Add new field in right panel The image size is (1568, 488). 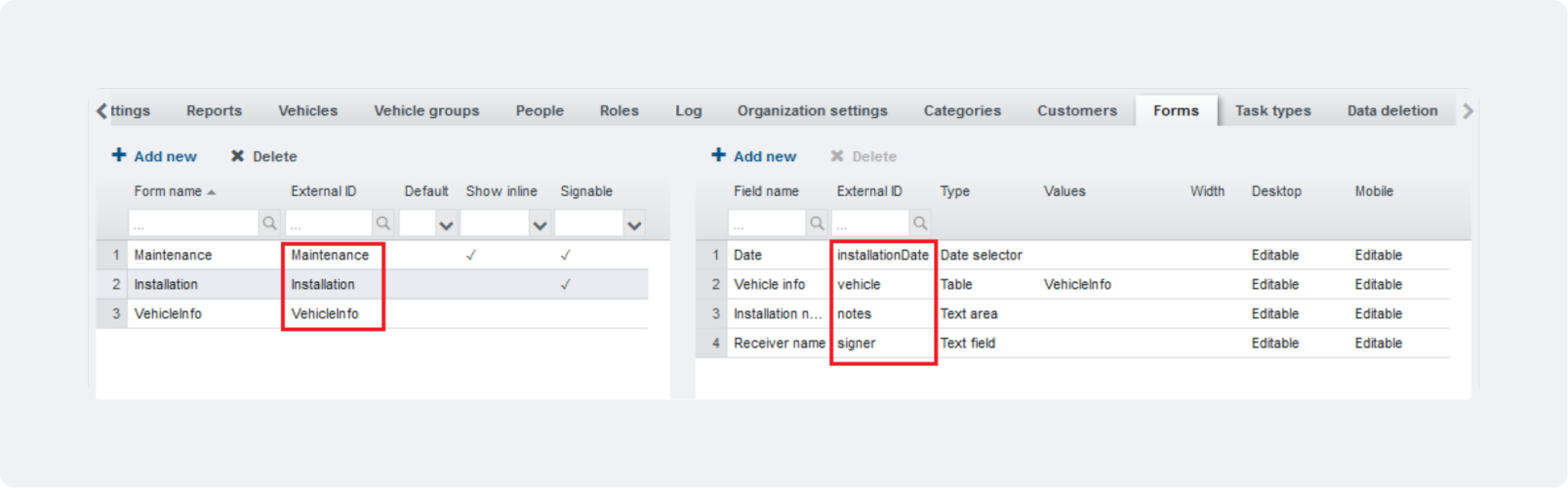[754, 156]
